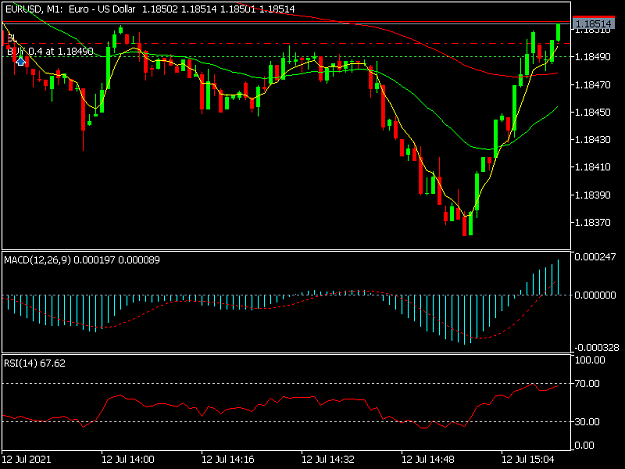625x469 pixels.
Task: Click the OHLC quote values in chart header
Action: click(218, 9)
